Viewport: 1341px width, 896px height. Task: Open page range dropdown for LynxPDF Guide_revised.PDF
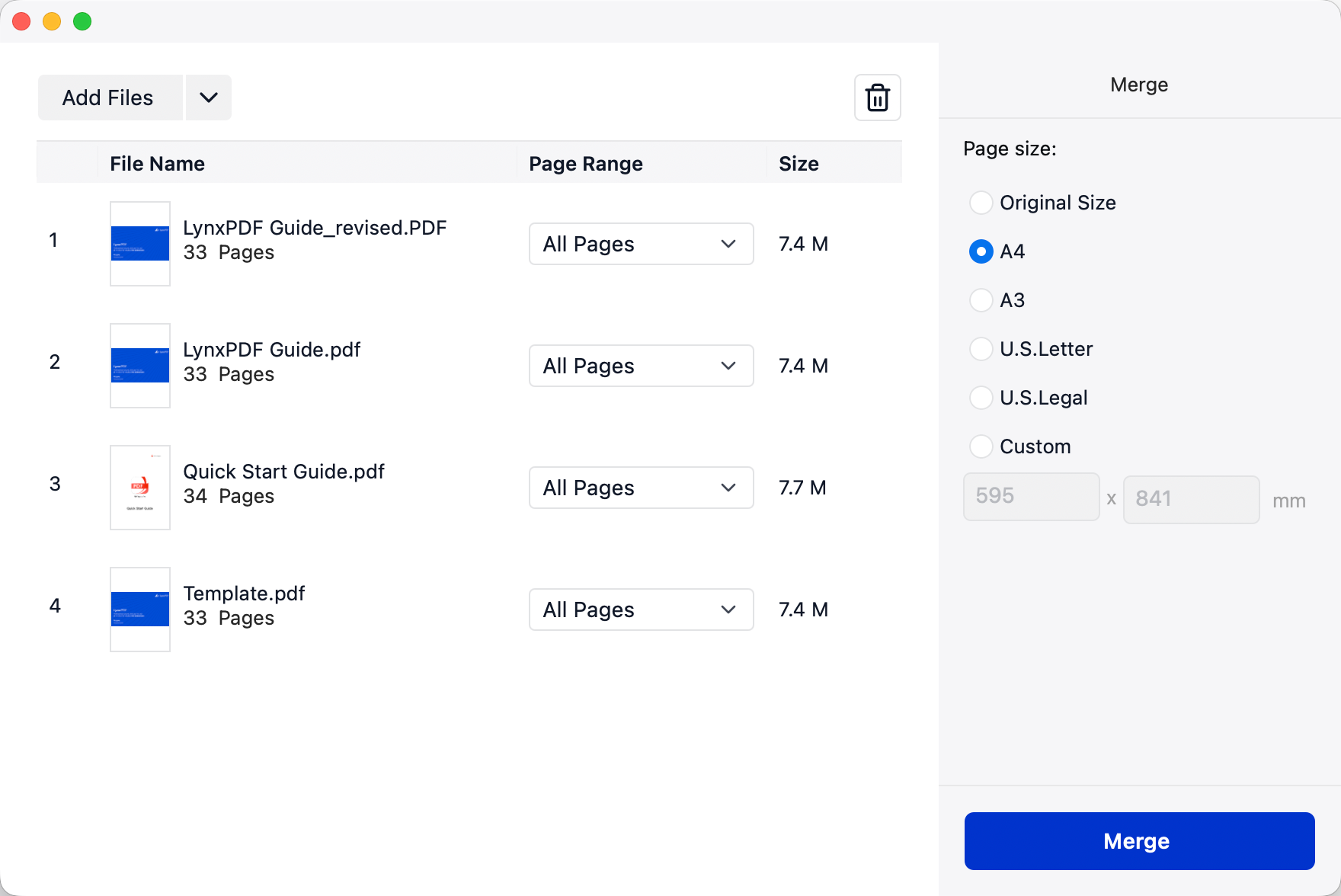(641, 244)
